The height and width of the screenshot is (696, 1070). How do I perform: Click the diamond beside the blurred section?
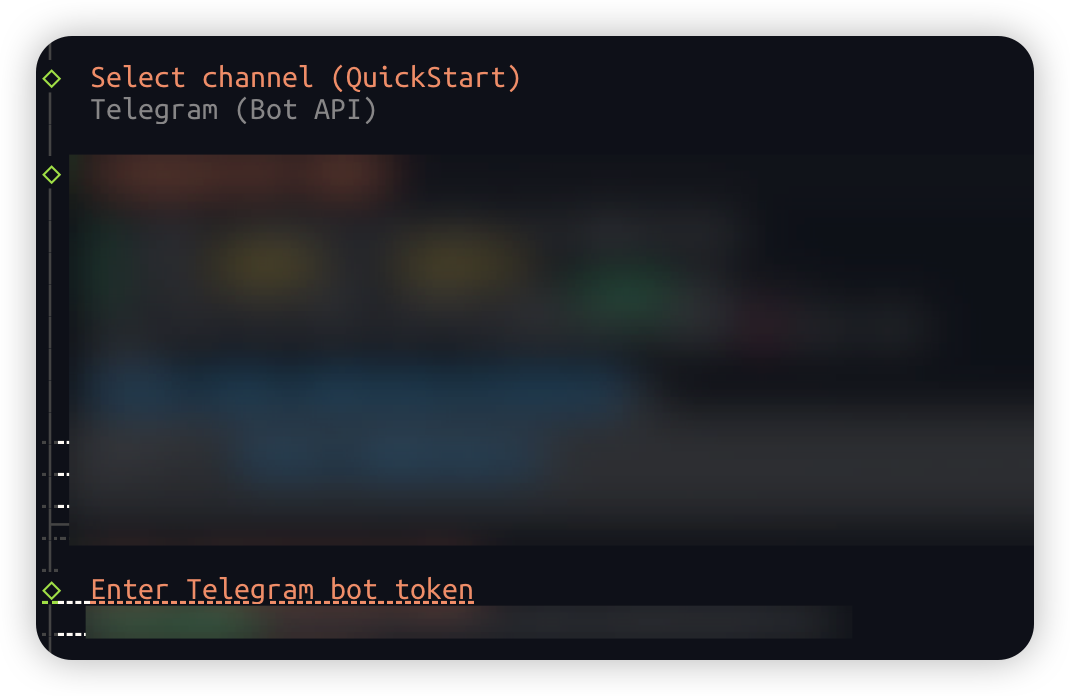tap(51, 175)
